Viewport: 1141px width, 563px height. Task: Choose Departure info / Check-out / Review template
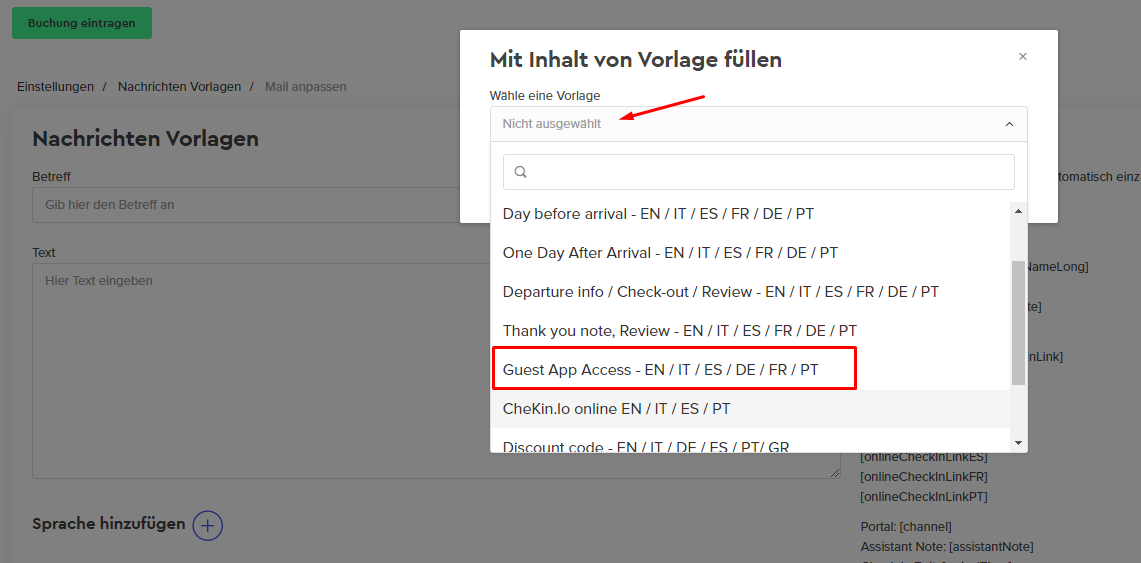pos(750,292)
